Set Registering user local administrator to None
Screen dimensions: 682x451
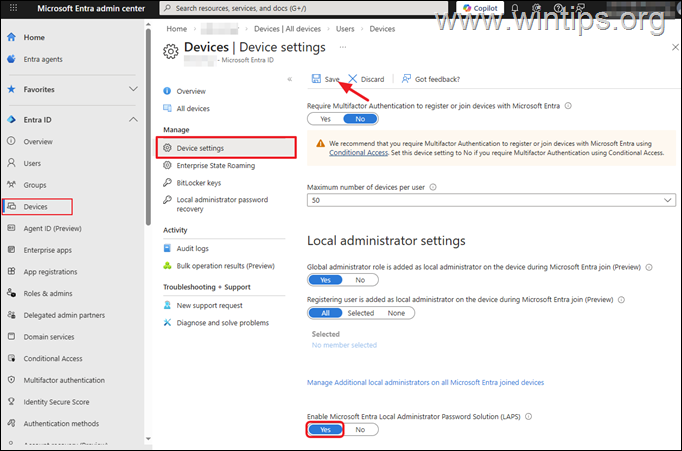pos(396,313)
